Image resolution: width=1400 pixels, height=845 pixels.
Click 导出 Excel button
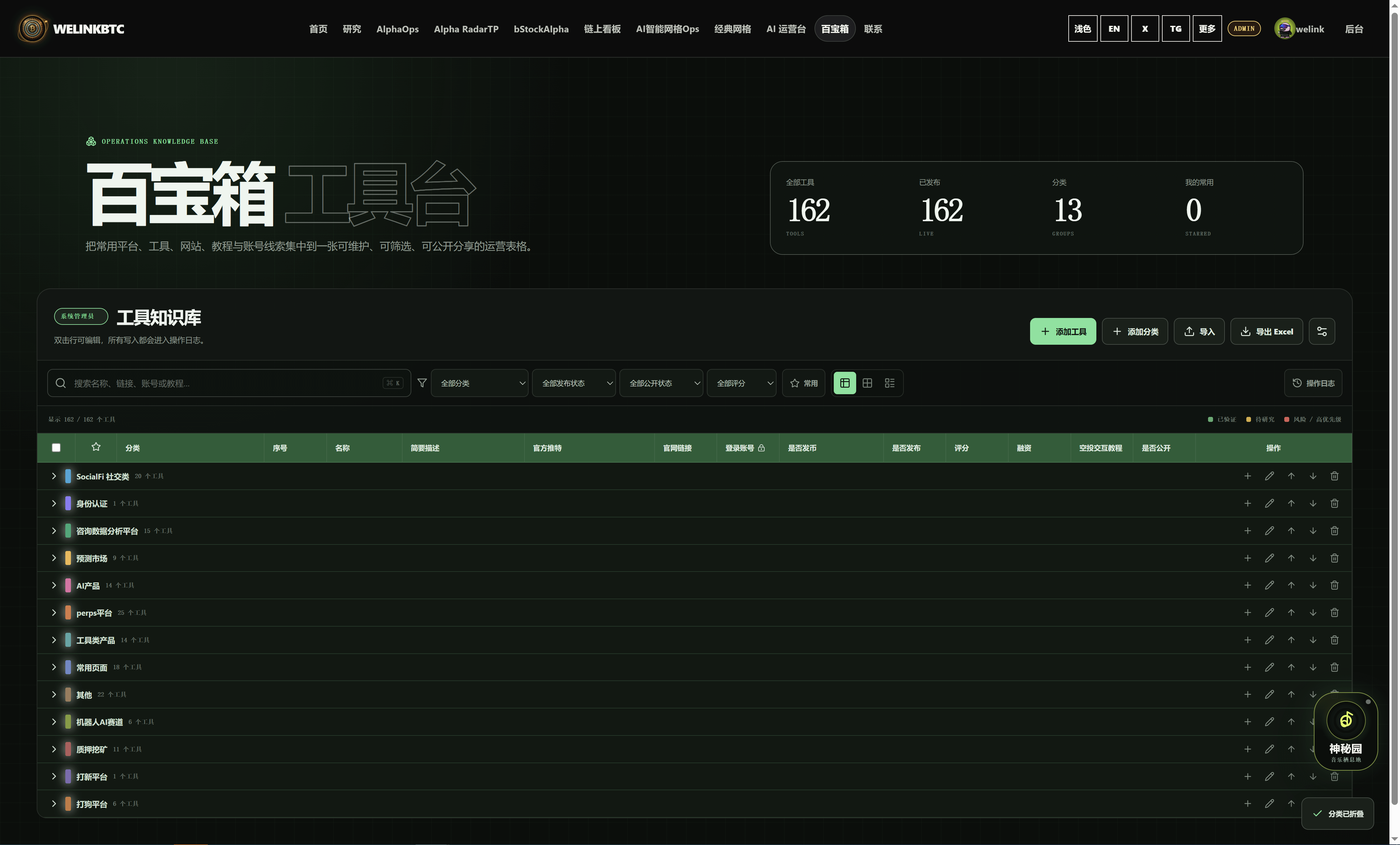(x=1267, y=331)
